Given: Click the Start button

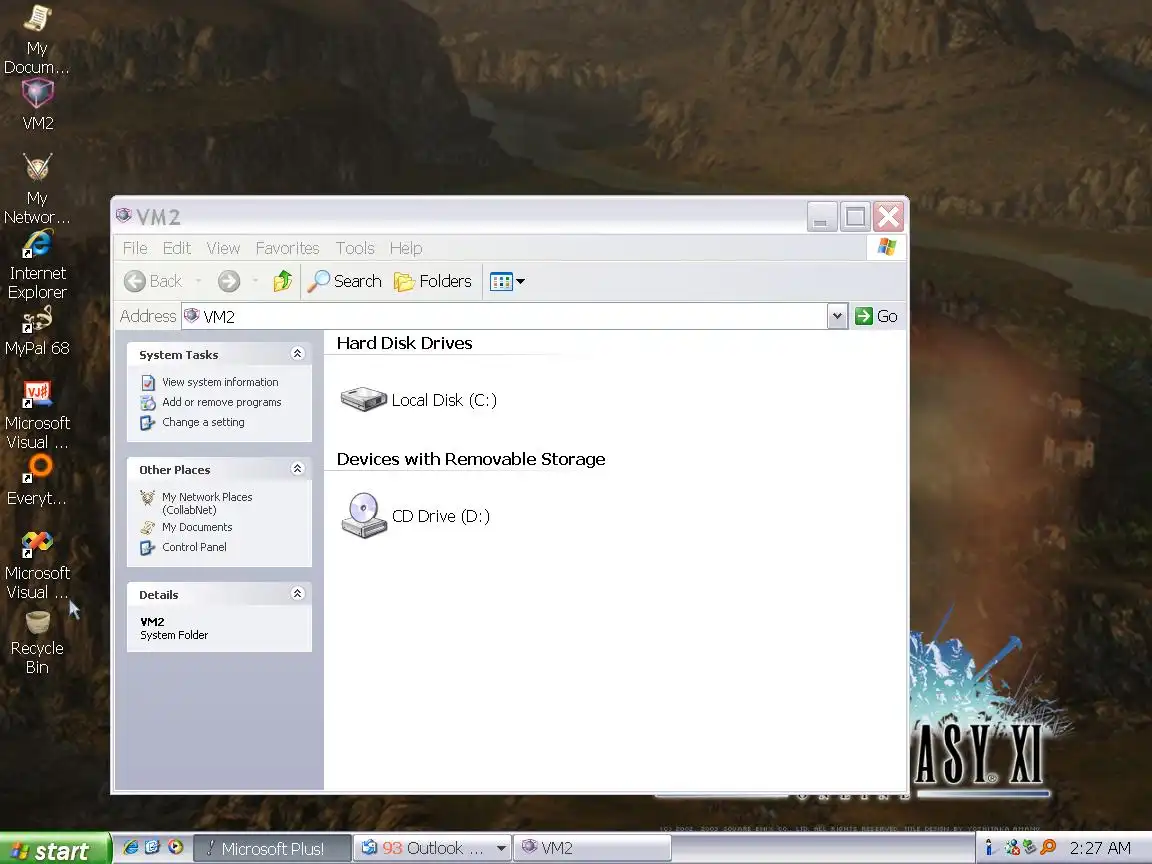Looking at the screenshot, I should point(54,849).
